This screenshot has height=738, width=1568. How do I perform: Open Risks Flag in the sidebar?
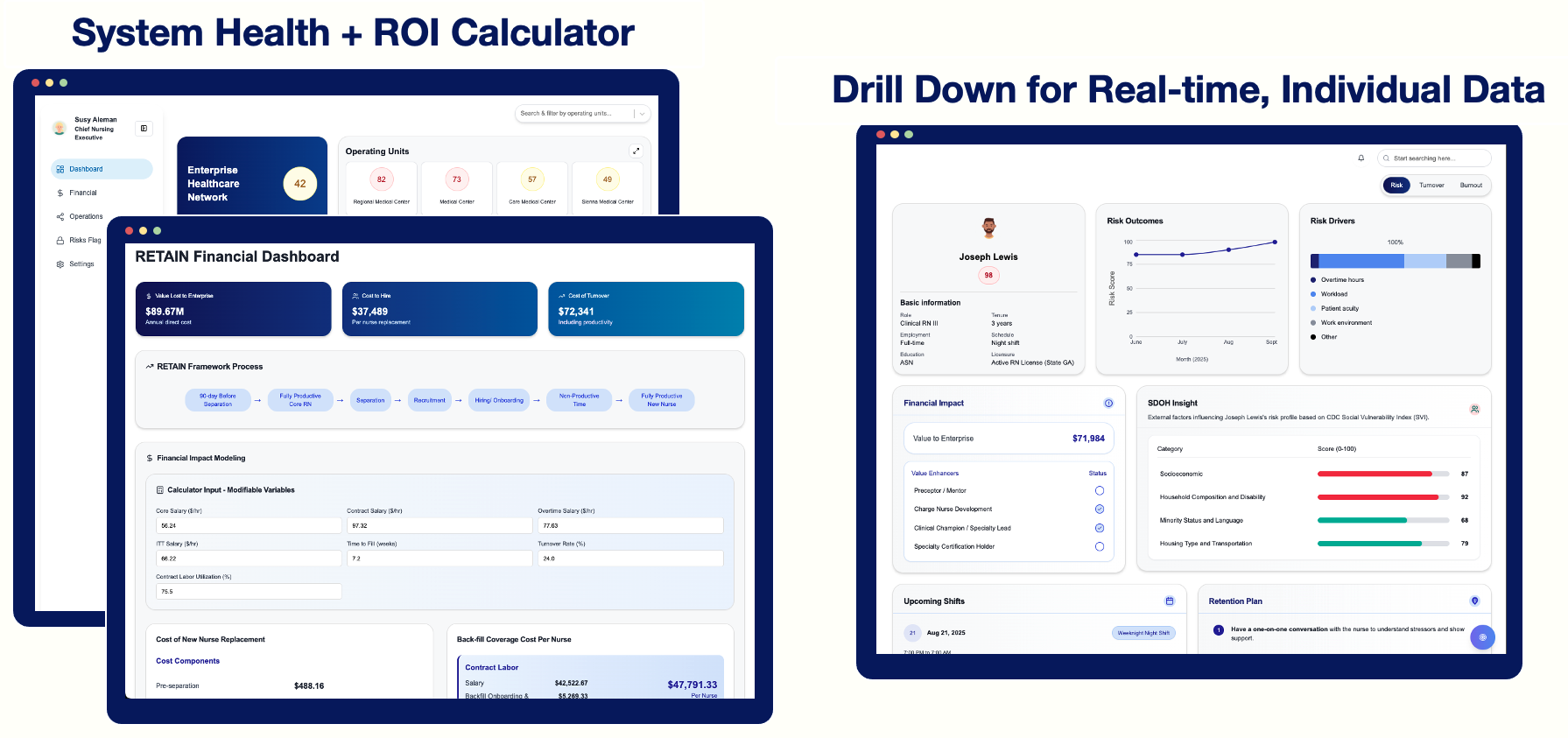coord(79,240)
